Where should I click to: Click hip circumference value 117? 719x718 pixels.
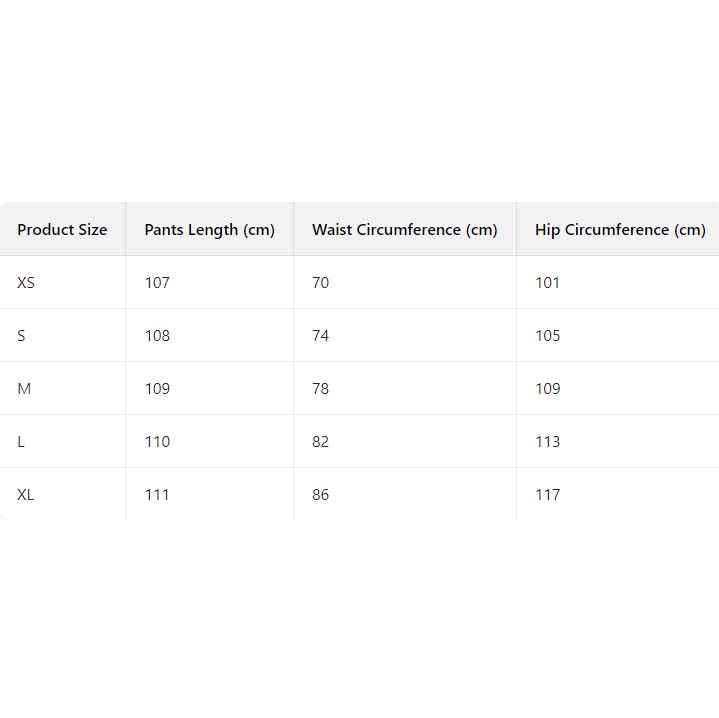pos(547,495)
